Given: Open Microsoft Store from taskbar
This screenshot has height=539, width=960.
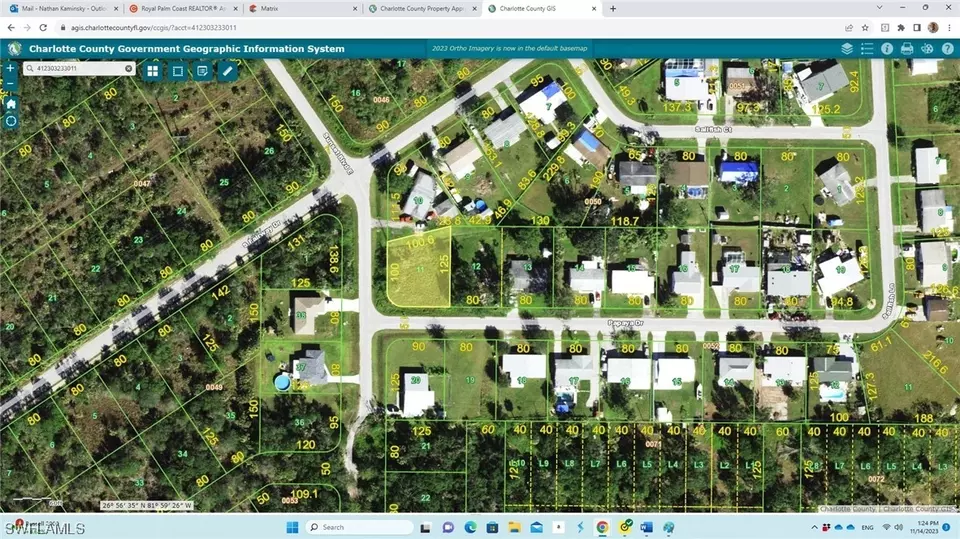Looking at the screenshot, I should [x=492, y=527].
